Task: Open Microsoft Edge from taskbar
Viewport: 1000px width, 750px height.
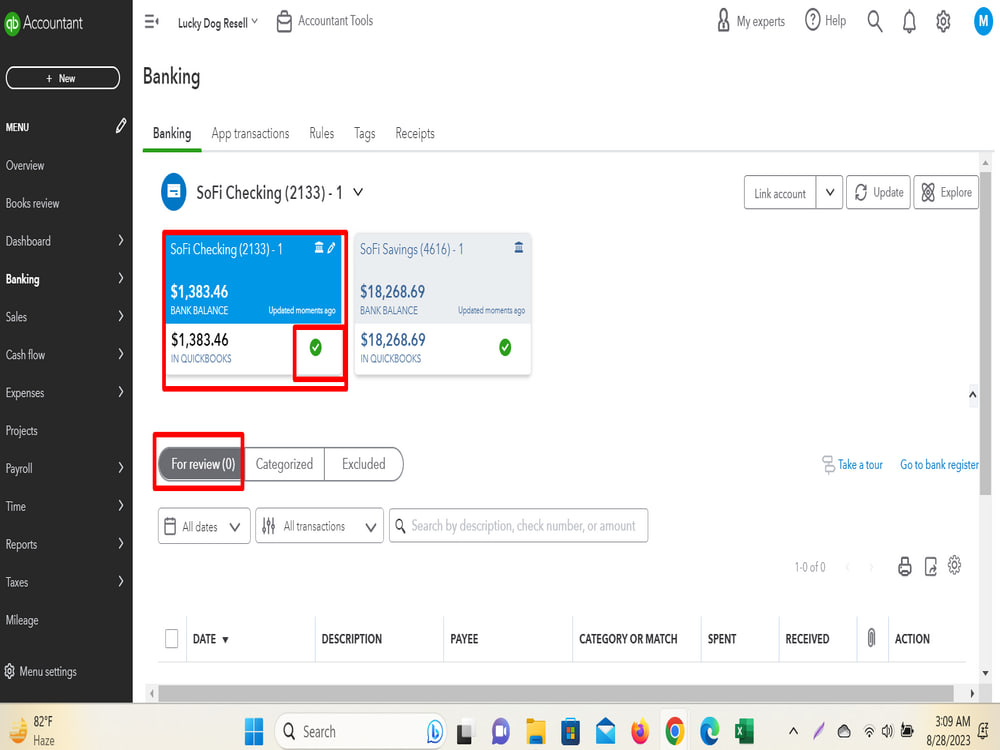Action: 709,731
